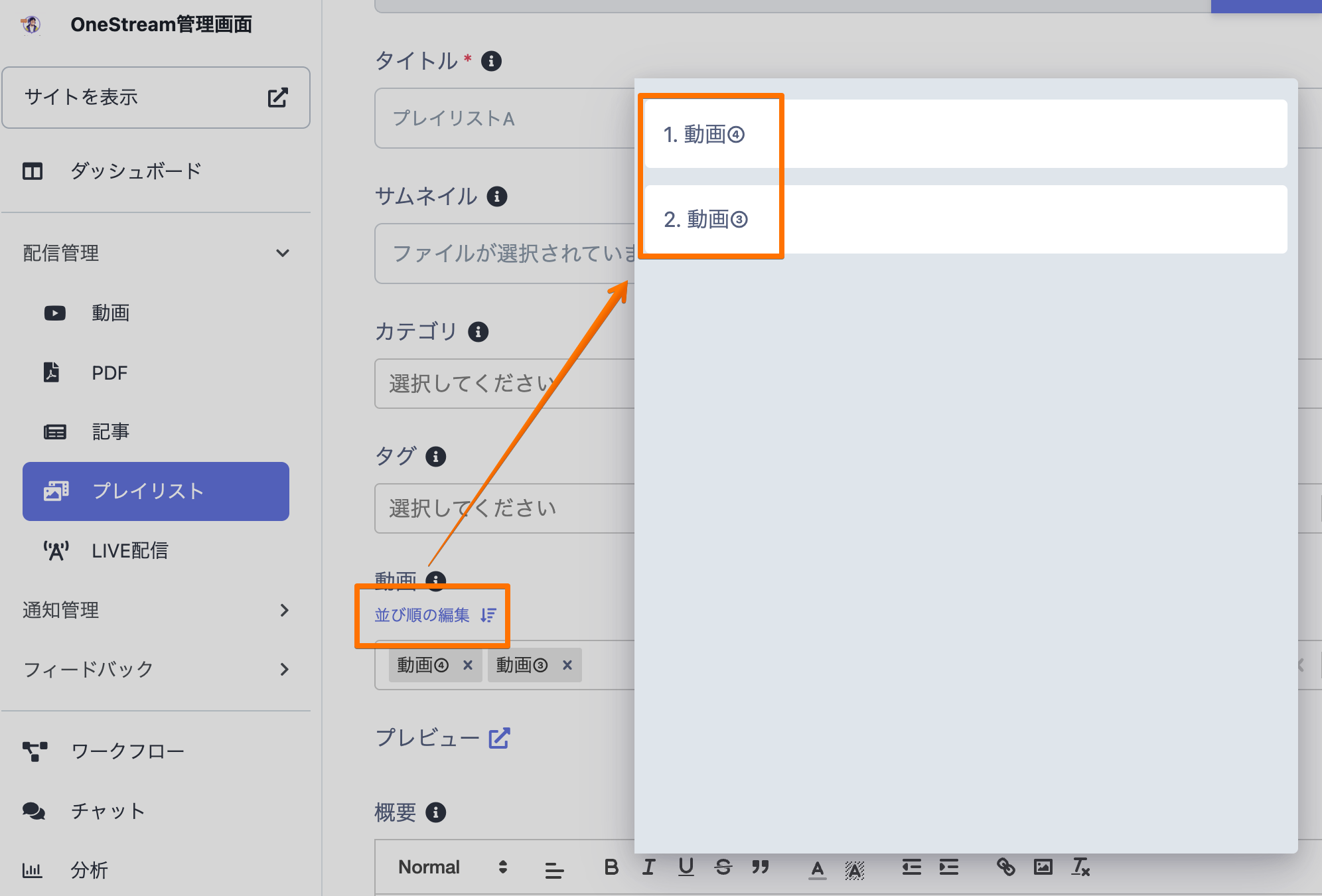Click the bold formatting icon
The height and width of the screenshot is (896, 1322).
(611, 867)
